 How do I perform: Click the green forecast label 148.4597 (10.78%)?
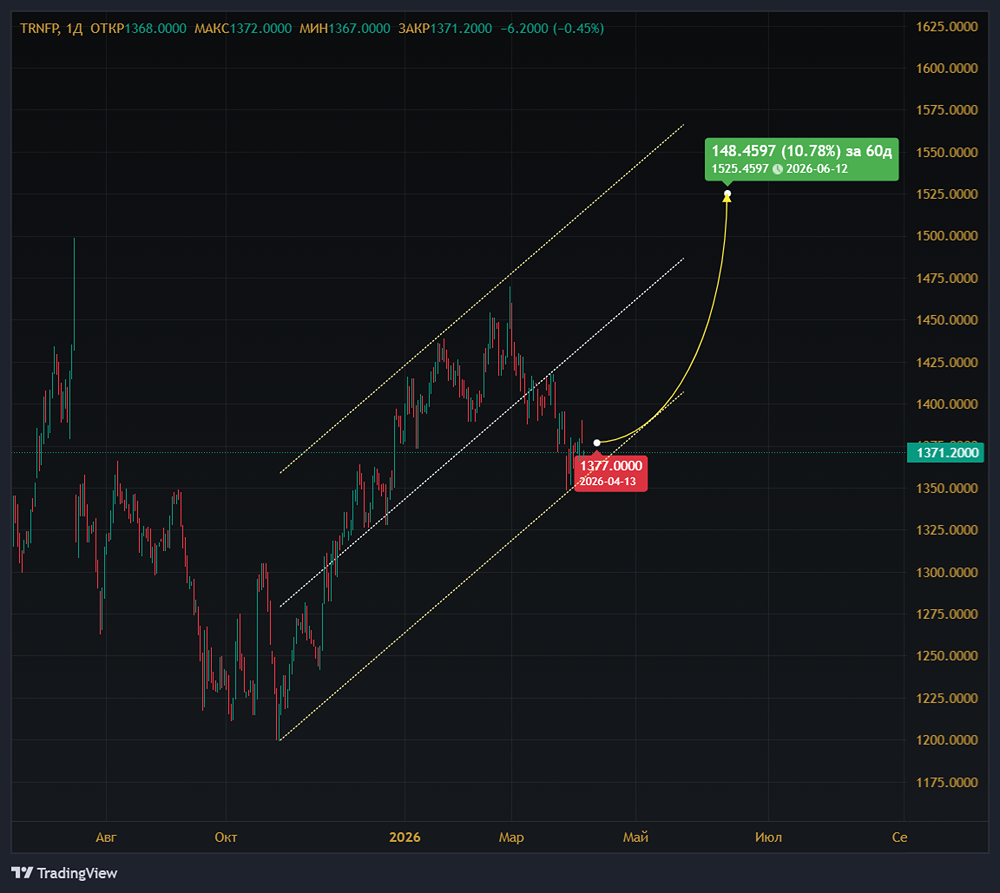pyautogui.click(x=802, y=159)
